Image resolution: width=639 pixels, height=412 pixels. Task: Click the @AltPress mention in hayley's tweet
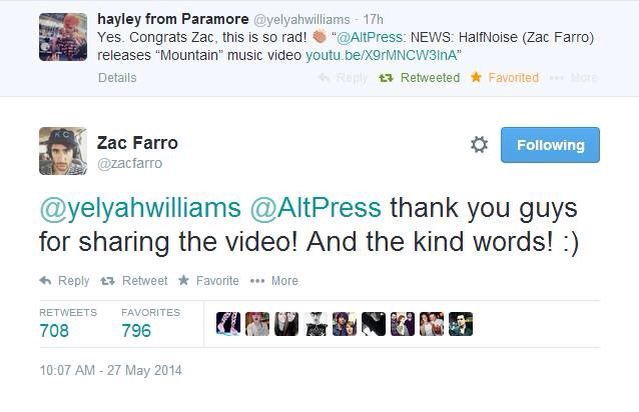point(370,37)
